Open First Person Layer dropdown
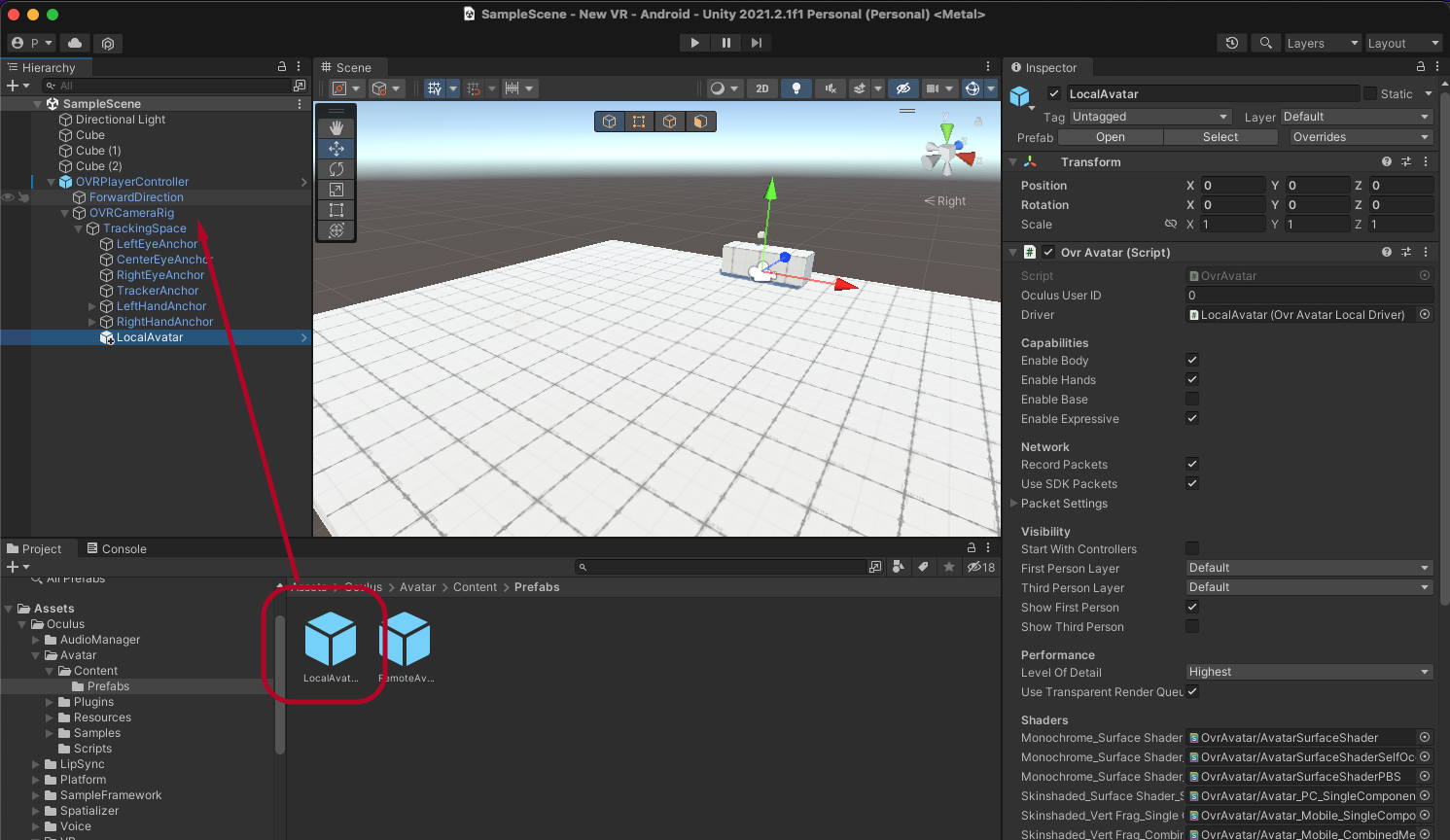This screenshot has width=1450, height=840. pos(1309,568)
